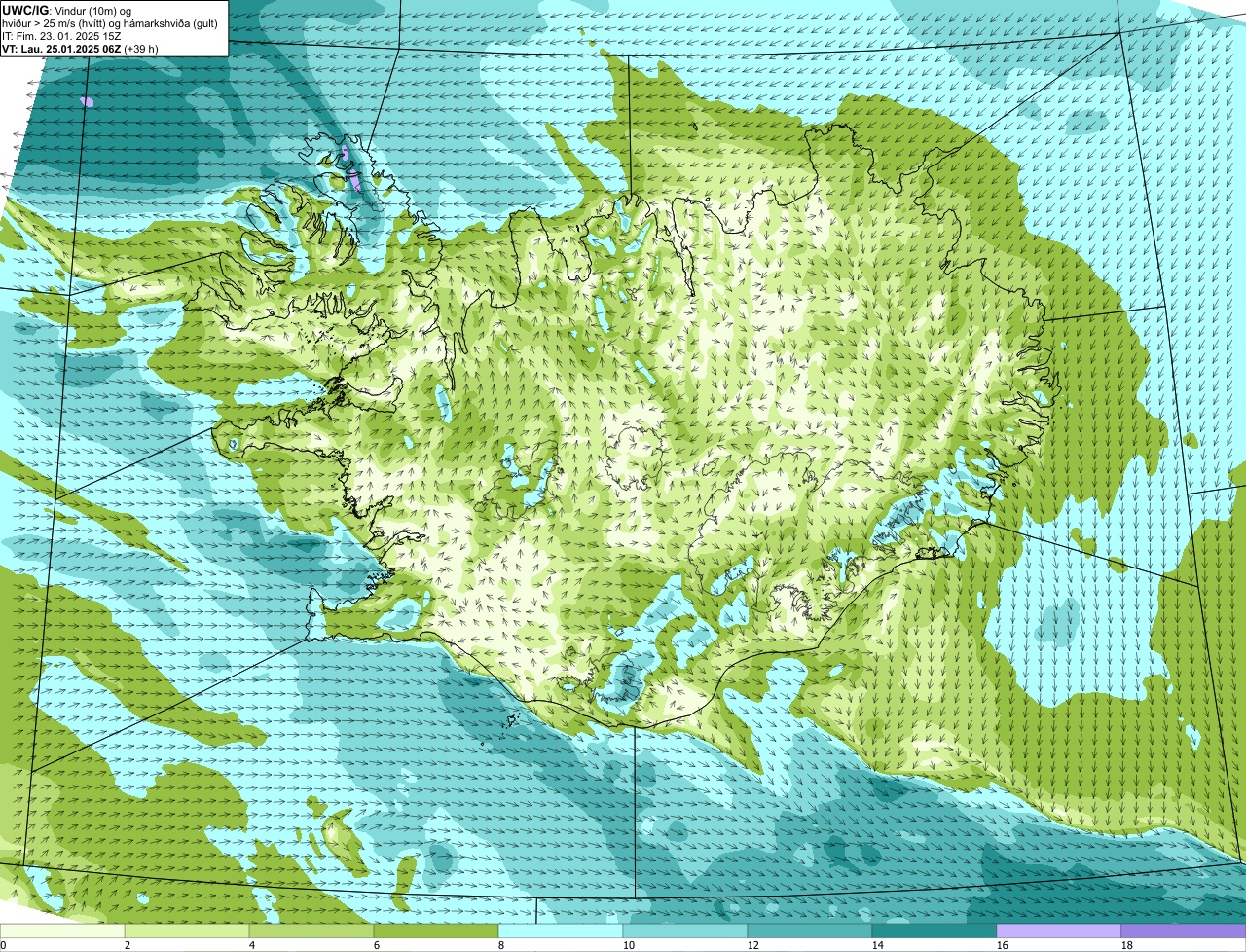Click the legend scale label '0'
Image resolution: width=1246 pixels, height=952 pixels.
click(x=3, y=945)
